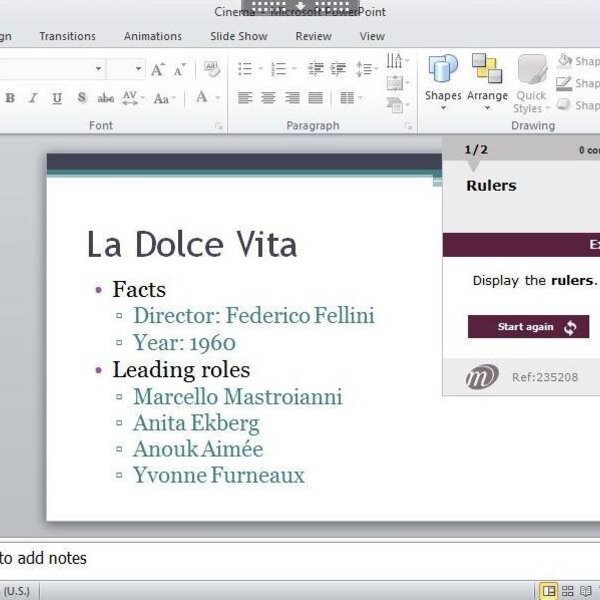Click Align Text icon
The height and width of the screenshot is (600, 600).
(x=397, y=83)
